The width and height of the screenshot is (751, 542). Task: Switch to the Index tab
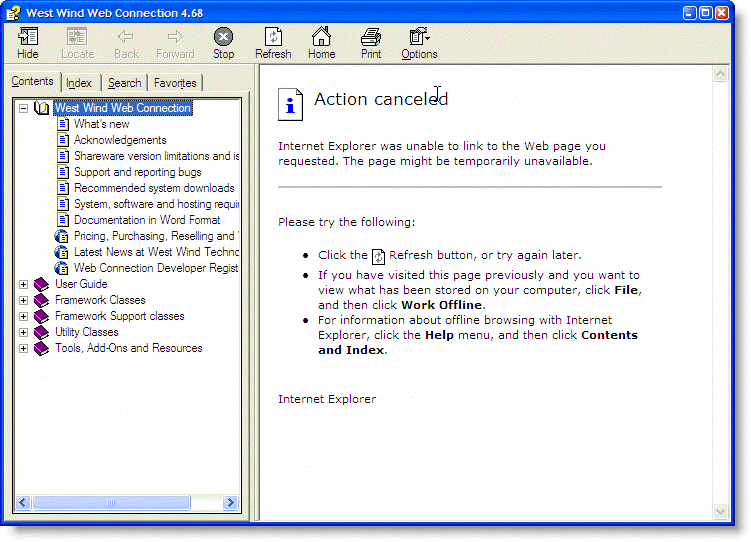(x=79, y=83)
